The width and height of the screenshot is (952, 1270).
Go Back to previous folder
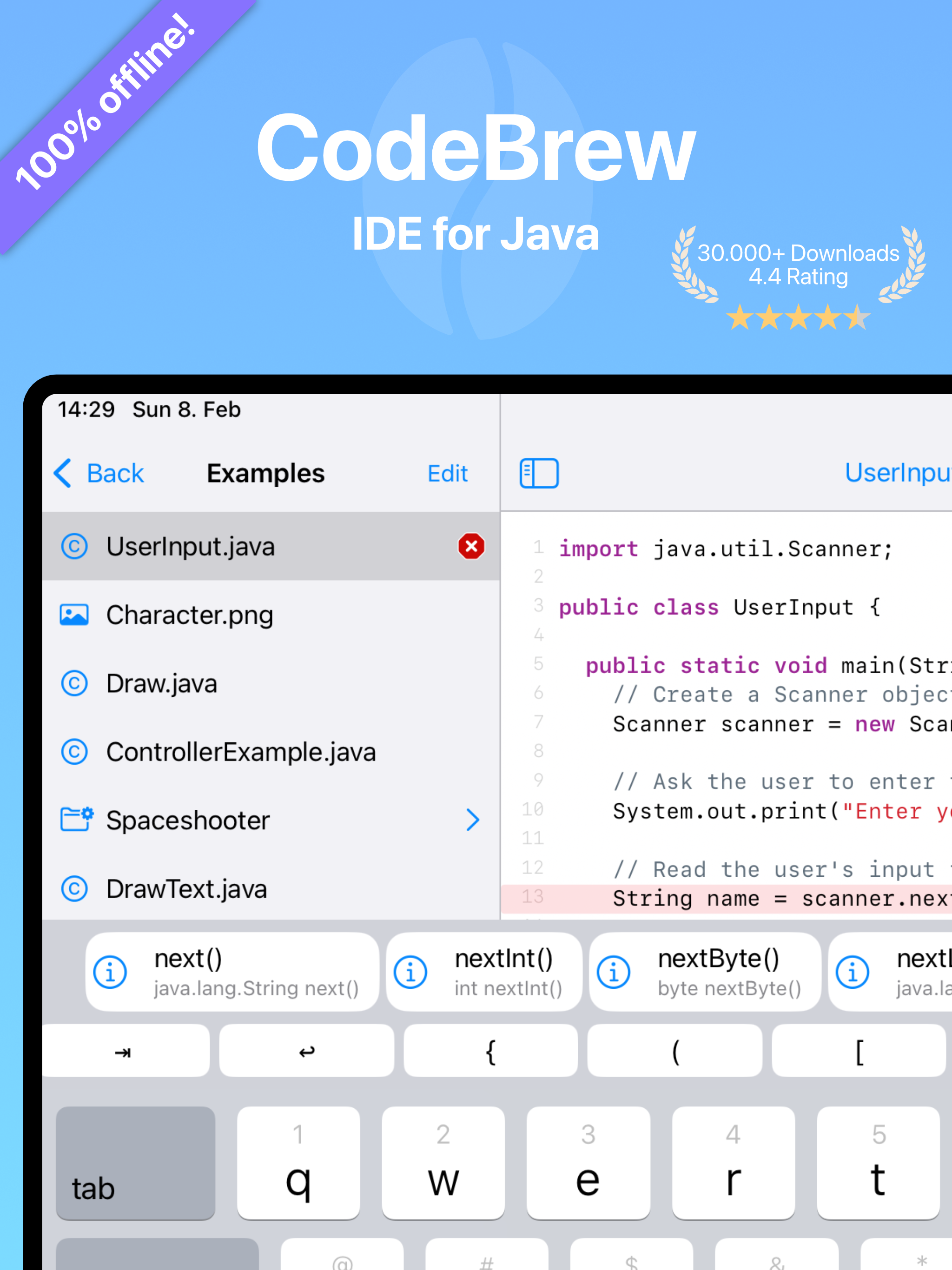tap(115, 473)
